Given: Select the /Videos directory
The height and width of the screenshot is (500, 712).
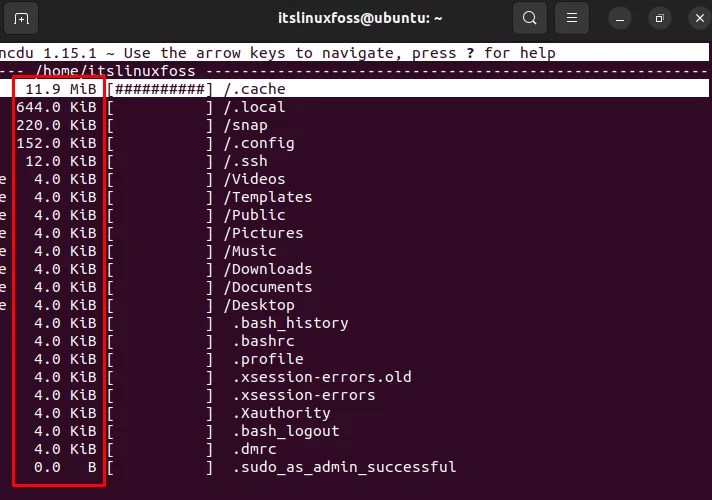Looking at the screenshot, I should pos(254,179).
